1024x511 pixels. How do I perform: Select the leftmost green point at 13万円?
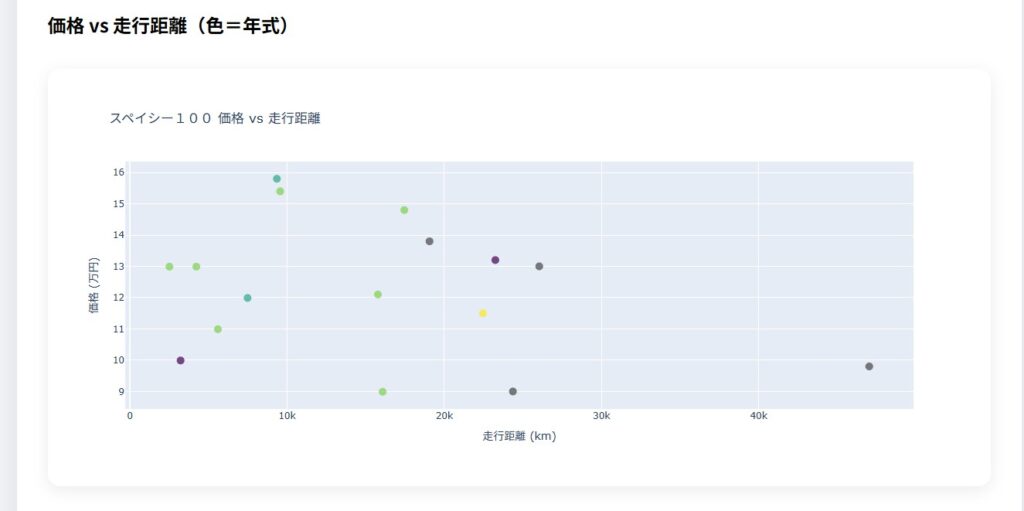(169, 266)
